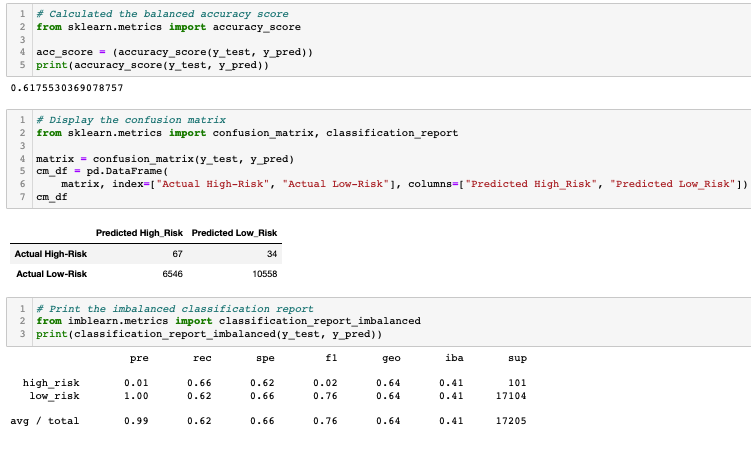Click avg / total precision value 0.99
The height and width of the screenshot is (452, 751).
pos(136,421)
